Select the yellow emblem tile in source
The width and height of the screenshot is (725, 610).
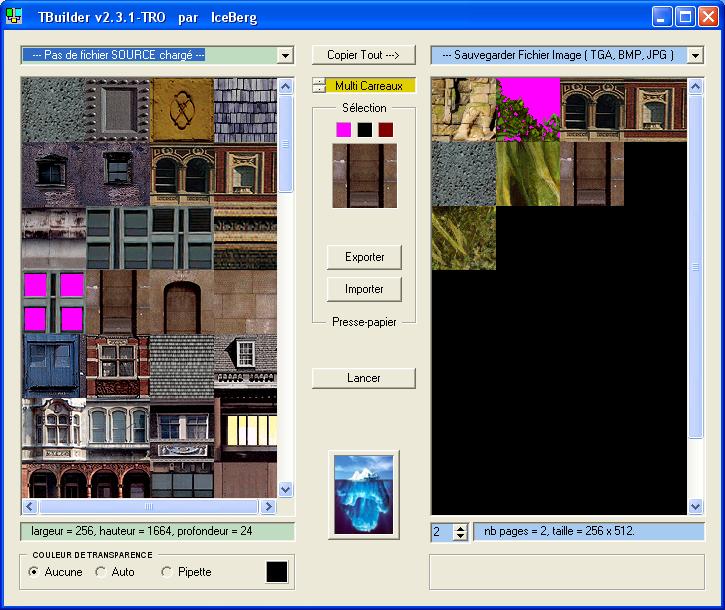click(182, 110)
